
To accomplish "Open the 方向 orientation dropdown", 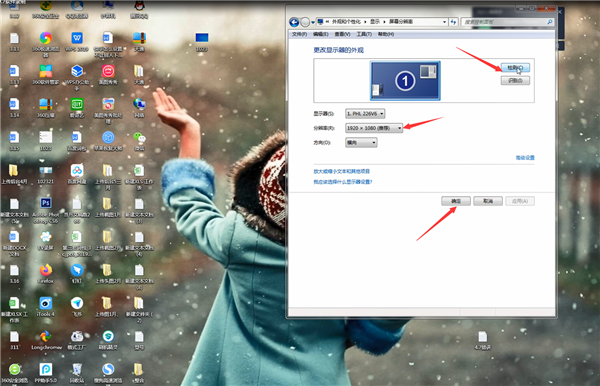I will (361, 143).
